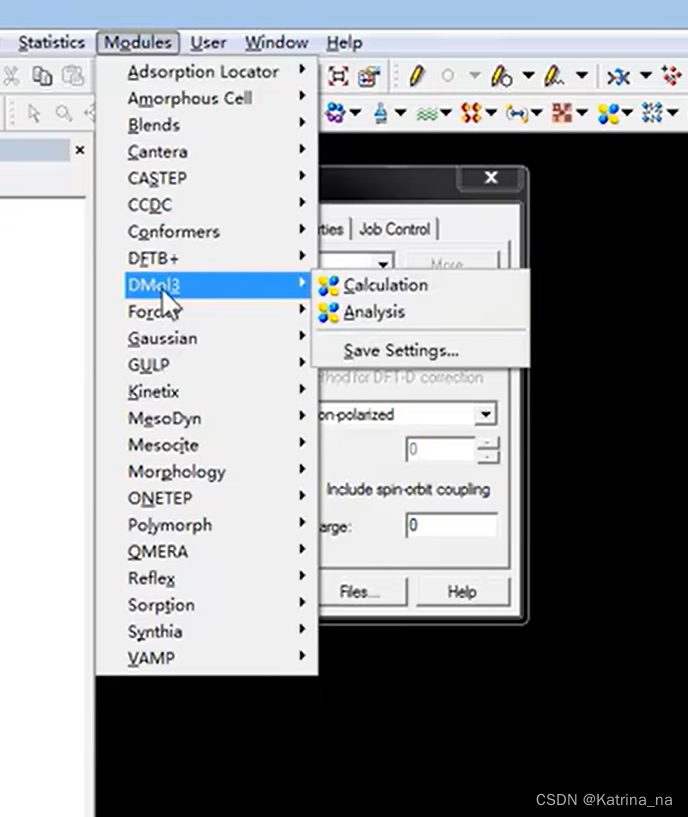Open dropdown arrow beside blue flask icon
688x817 pixels.
(400, 113)
